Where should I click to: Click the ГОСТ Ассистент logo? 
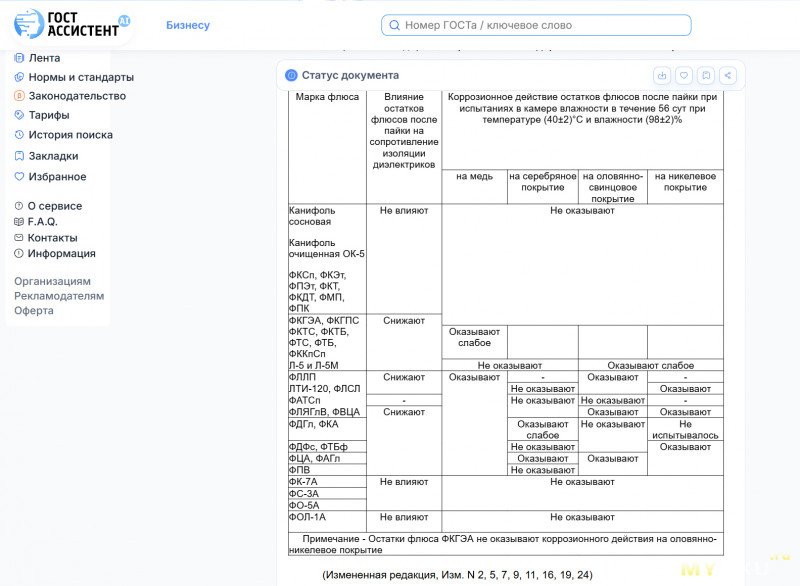72,24
